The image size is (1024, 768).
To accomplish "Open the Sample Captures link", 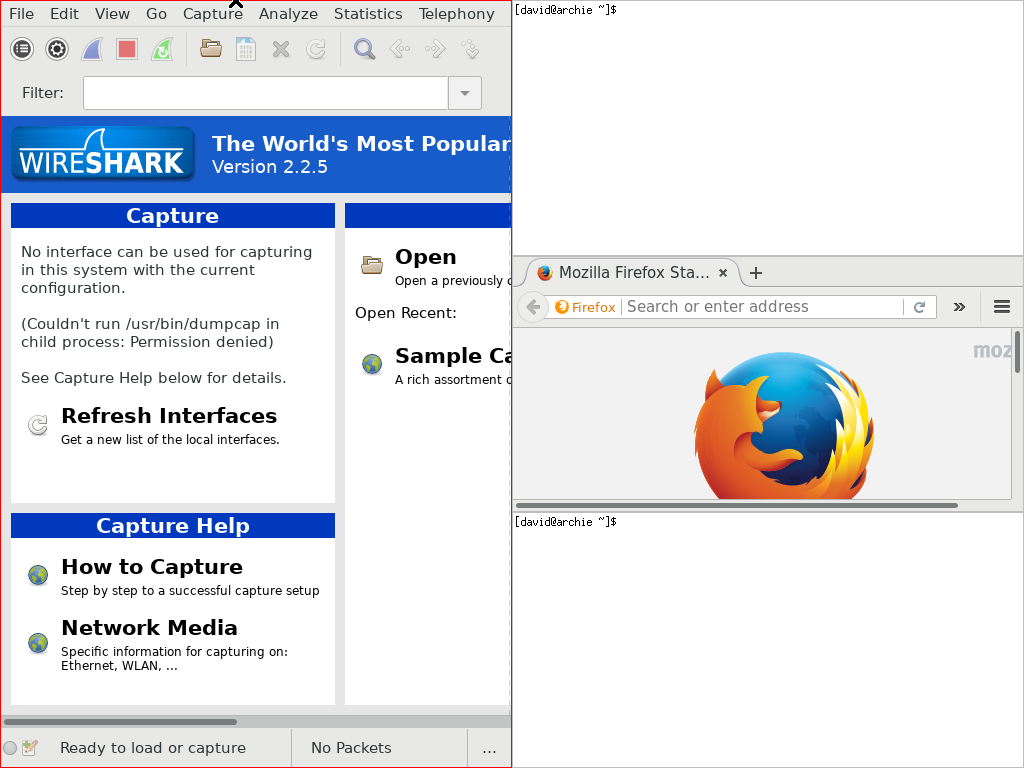I will pyautogui.click(x=453, y=356).
